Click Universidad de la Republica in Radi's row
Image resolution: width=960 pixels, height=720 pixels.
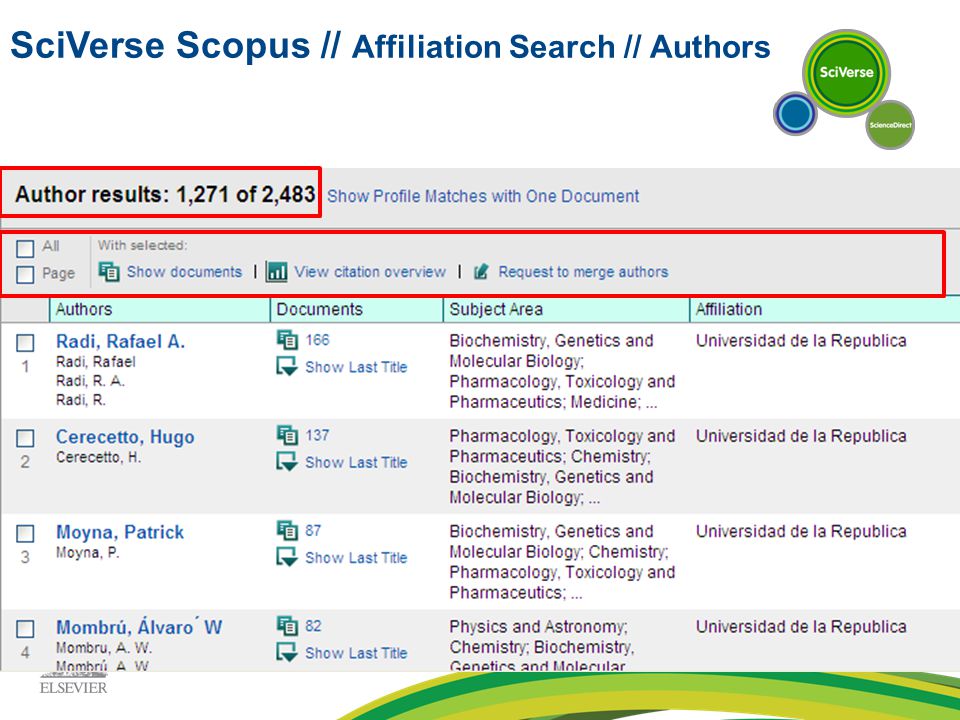[x=801, y=340]
